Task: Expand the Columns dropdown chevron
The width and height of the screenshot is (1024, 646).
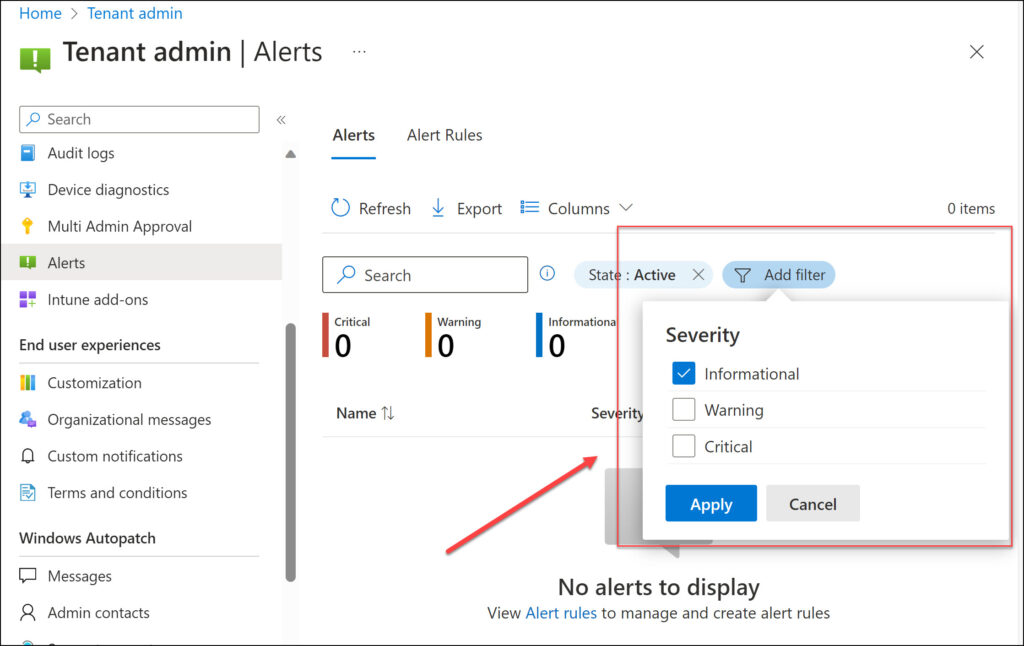Action: point(626,208)
